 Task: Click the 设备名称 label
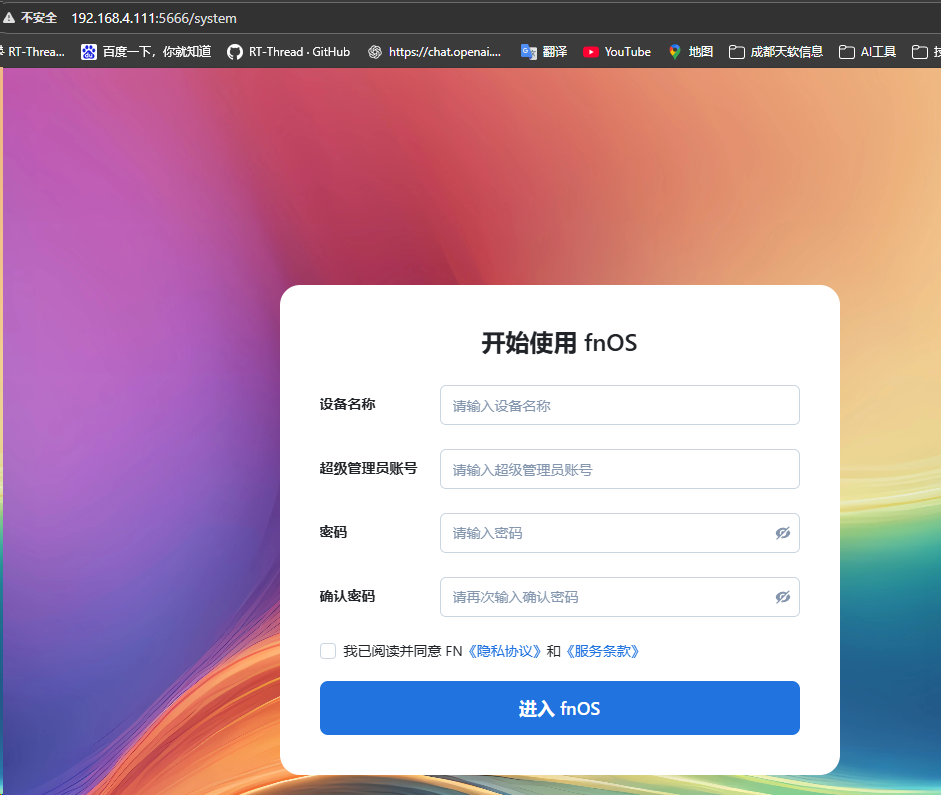(x=347, y=404)
